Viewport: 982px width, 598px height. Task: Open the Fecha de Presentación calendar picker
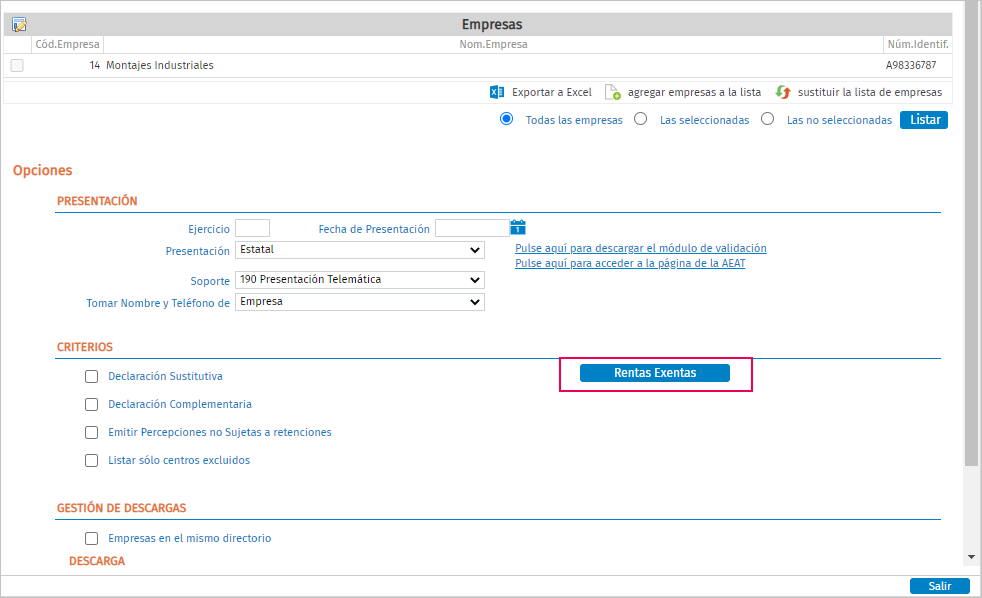pyautogui.click(x=518, y=228)
